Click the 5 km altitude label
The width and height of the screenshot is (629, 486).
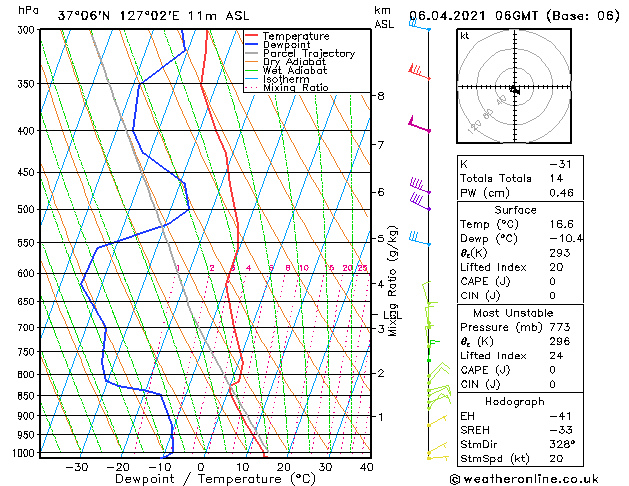(x=381, y=238)
